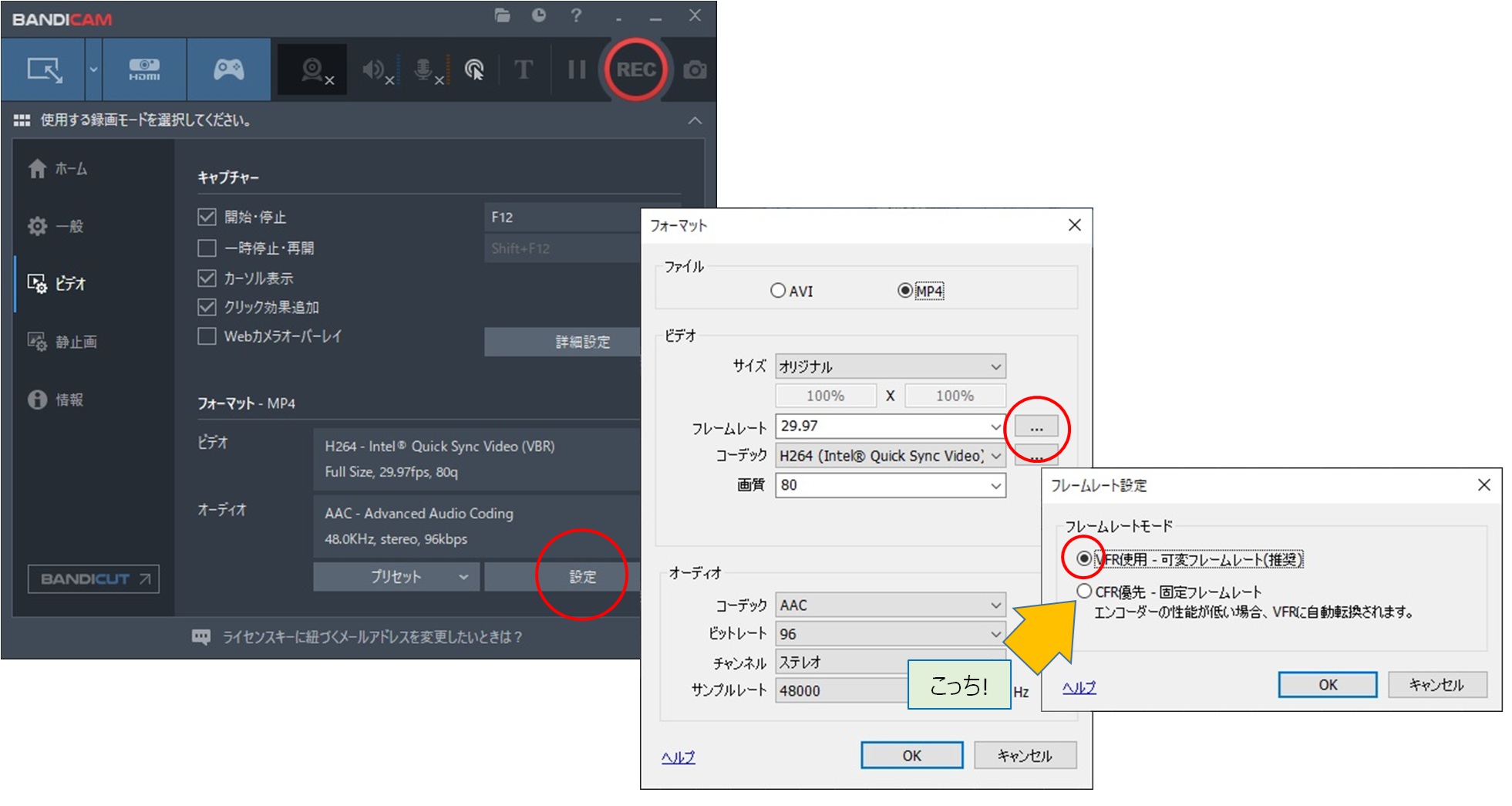Toggle microphone icon in toolbar
1512x806 pixels.
(x=424, y=70)
